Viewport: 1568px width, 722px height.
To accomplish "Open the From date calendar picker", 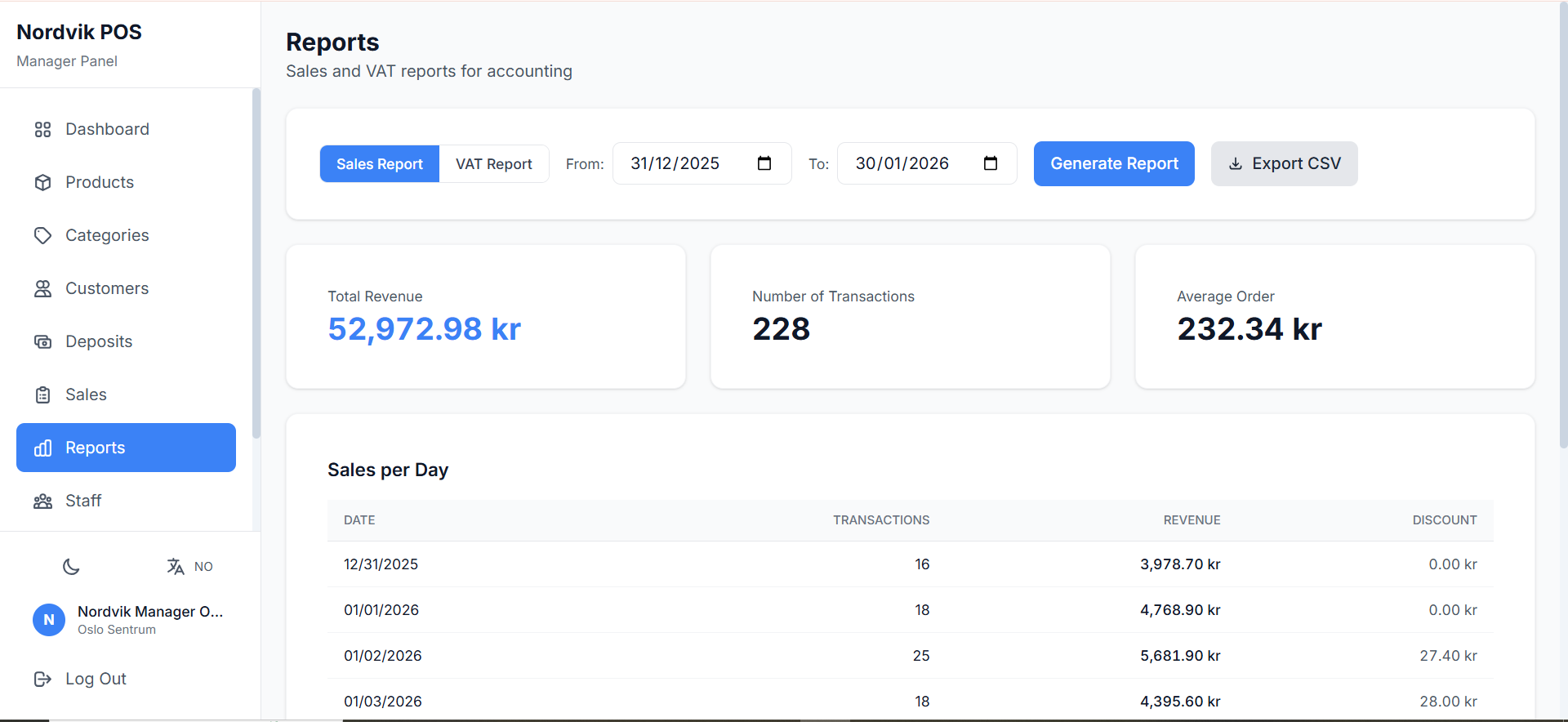I will coord(764,163).
